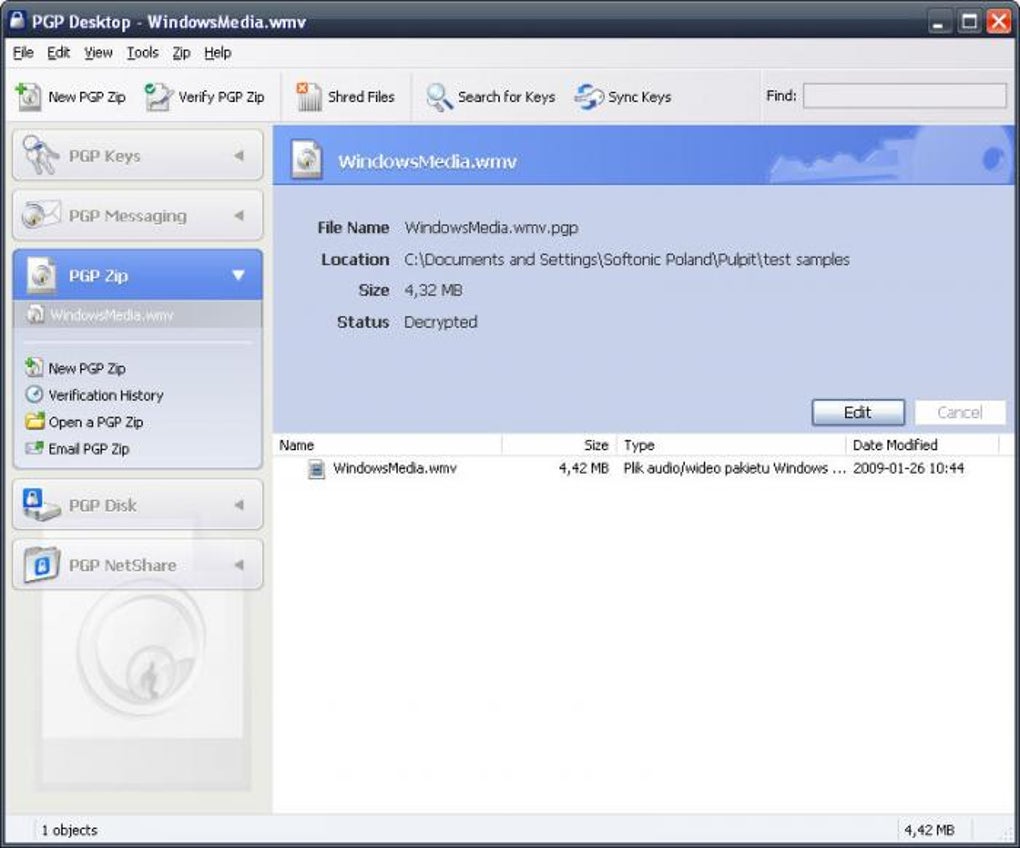Screen dimensions: 1020x848
Task: Expand the PGP Keys panel arrow
Action: pyautogui.click(x=239, y=155)
